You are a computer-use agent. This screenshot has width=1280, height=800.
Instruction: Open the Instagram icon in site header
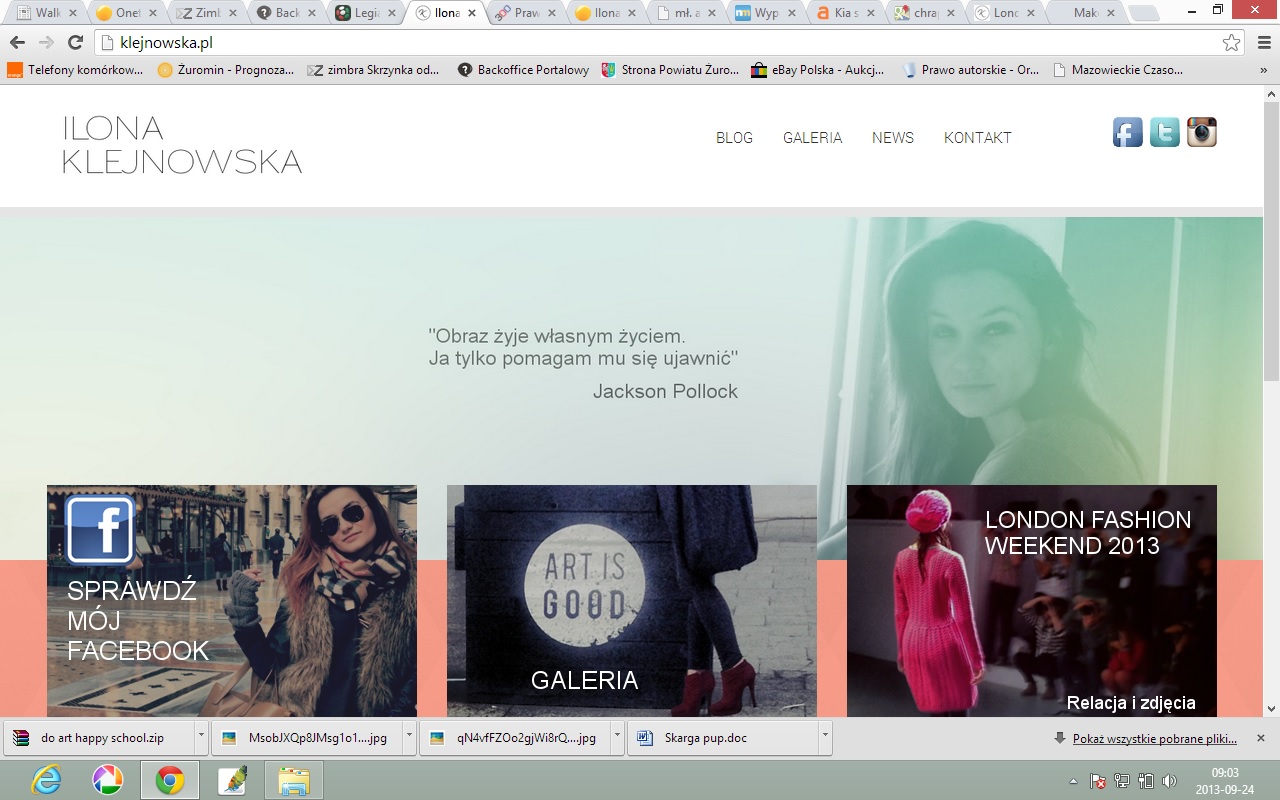1201,132
